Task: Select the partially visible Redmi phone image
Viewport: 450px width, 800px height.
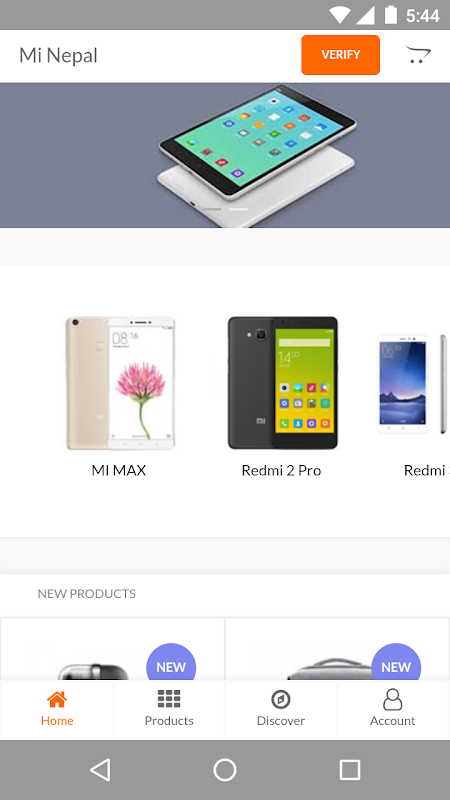Action: click(x=413, y=384)
